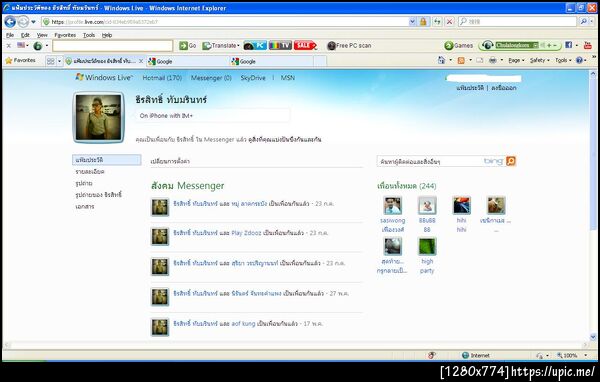The width and height of the screenshot is (600, 382).
Task: Open saswong friend thumbnail
Action: coord(393,206)
